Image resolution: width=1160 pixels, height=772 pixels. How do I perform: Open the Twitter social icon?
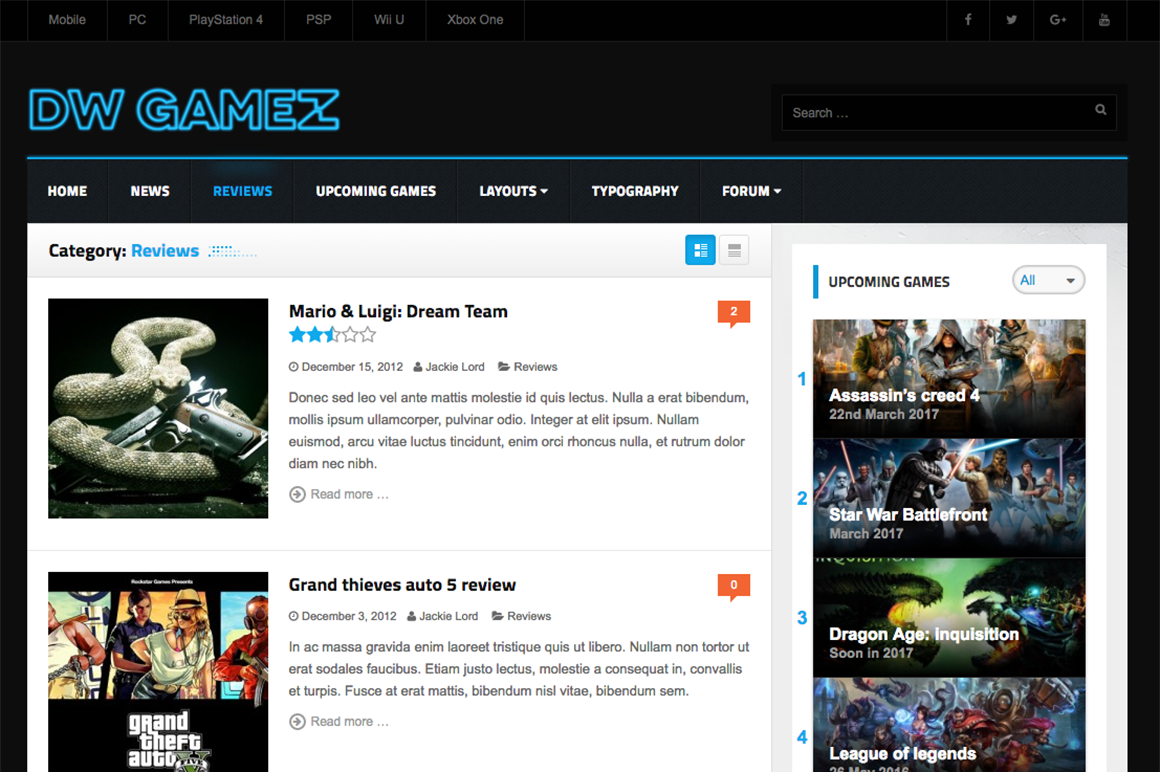pyautogui.click(x=1011, y=20)
